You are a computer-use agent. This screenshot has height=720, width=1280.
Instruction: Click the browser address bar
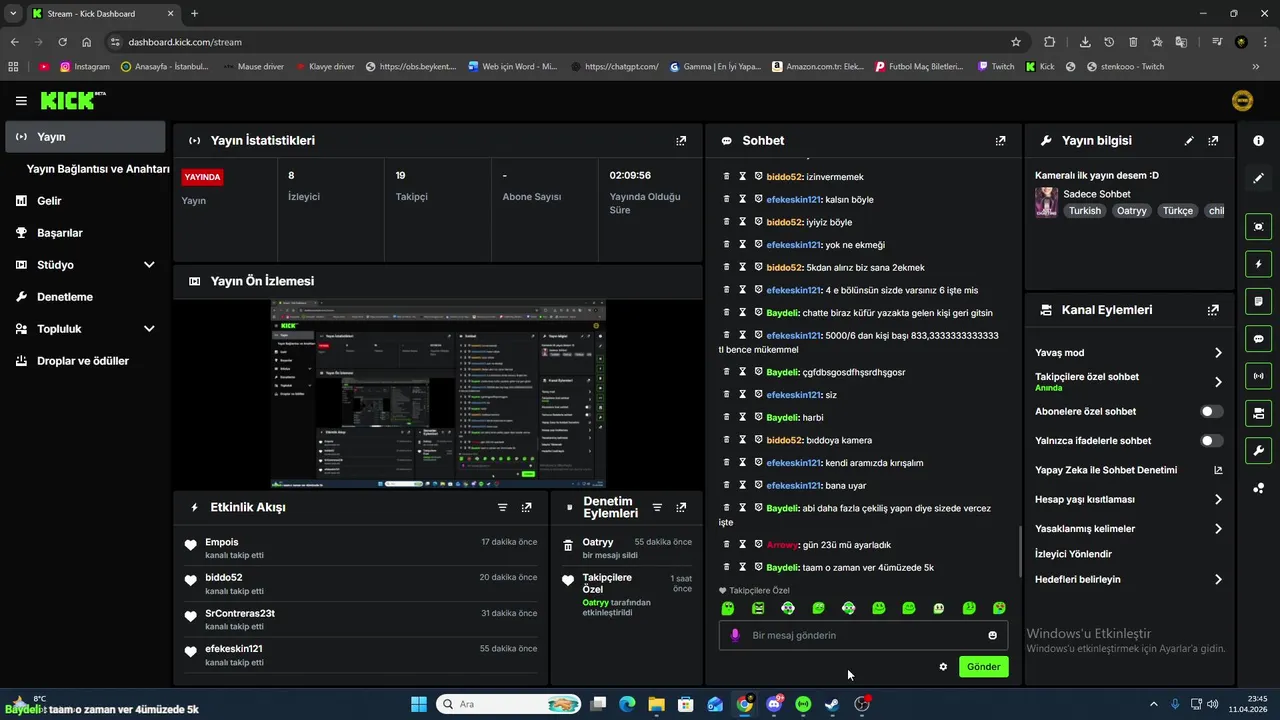point(565,42)
